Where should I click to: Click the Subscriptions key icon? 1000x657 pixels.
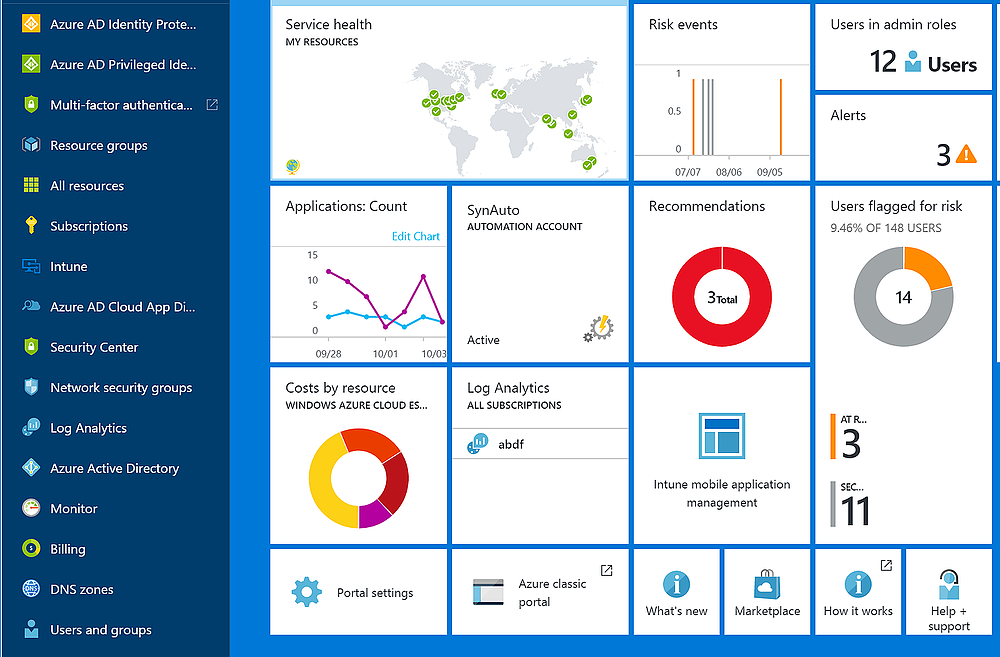pyautogui.click(x=31, y=225)
